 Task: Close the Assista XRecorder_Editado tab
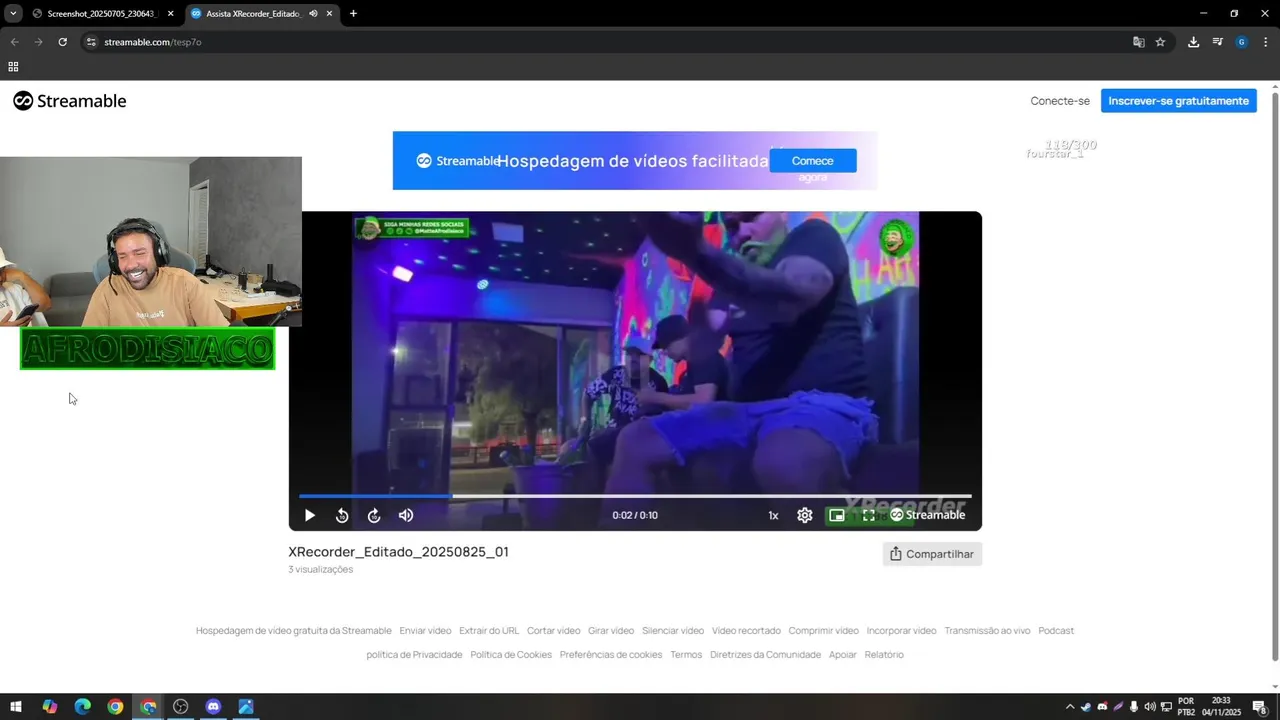[329, 14]
